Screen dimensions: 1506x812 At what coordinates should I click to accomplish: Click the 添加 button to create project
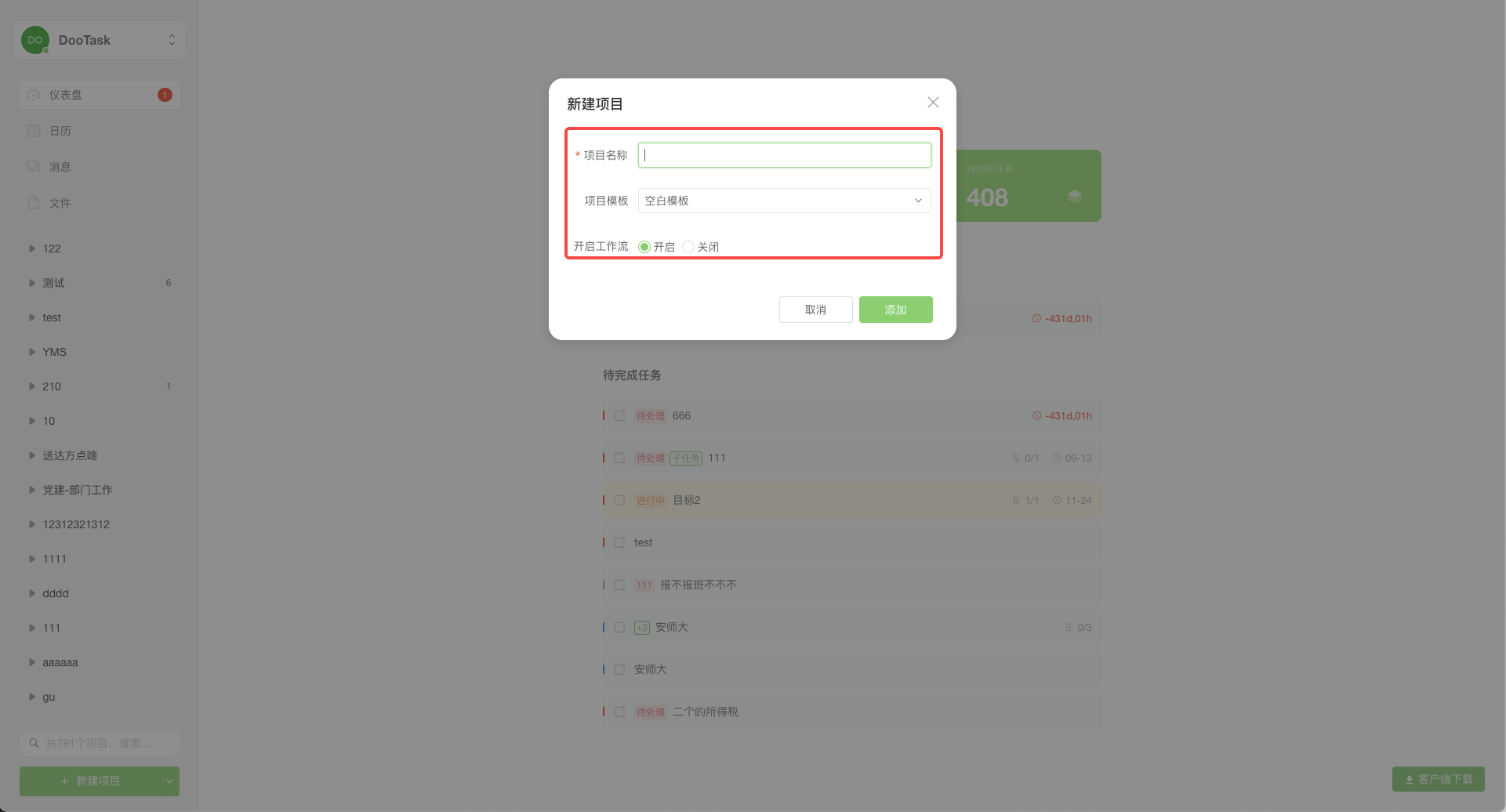[x=895, y=309]
